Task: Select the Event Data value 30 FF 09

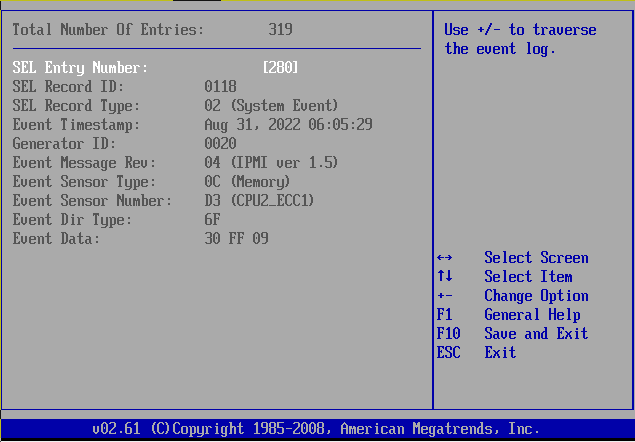Action: coord(236,239)
